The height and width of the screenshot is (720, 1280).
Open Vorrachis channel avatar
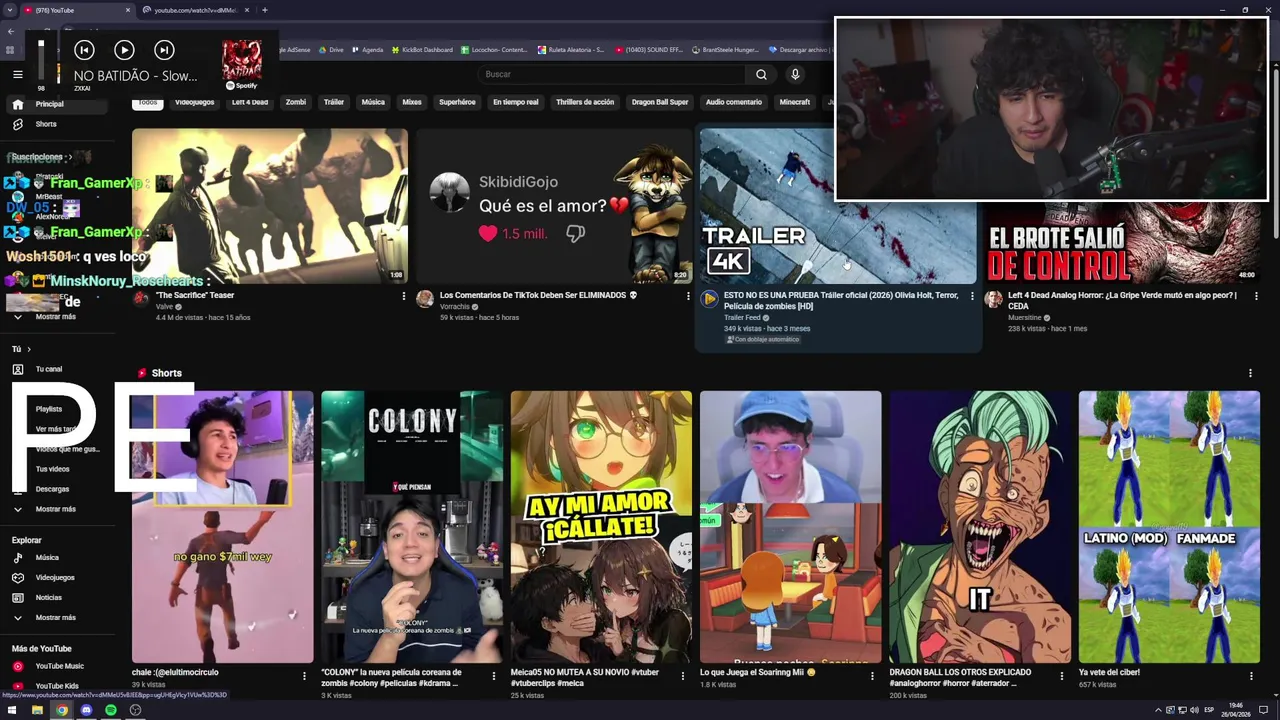[425, 299]
